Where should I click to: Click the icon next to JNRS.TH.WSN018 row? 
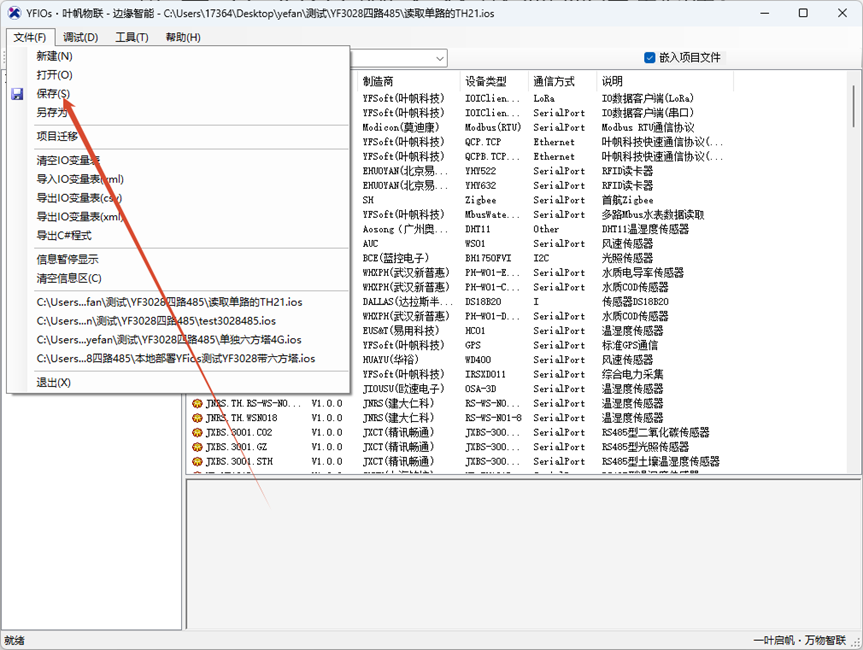point(197,418)
